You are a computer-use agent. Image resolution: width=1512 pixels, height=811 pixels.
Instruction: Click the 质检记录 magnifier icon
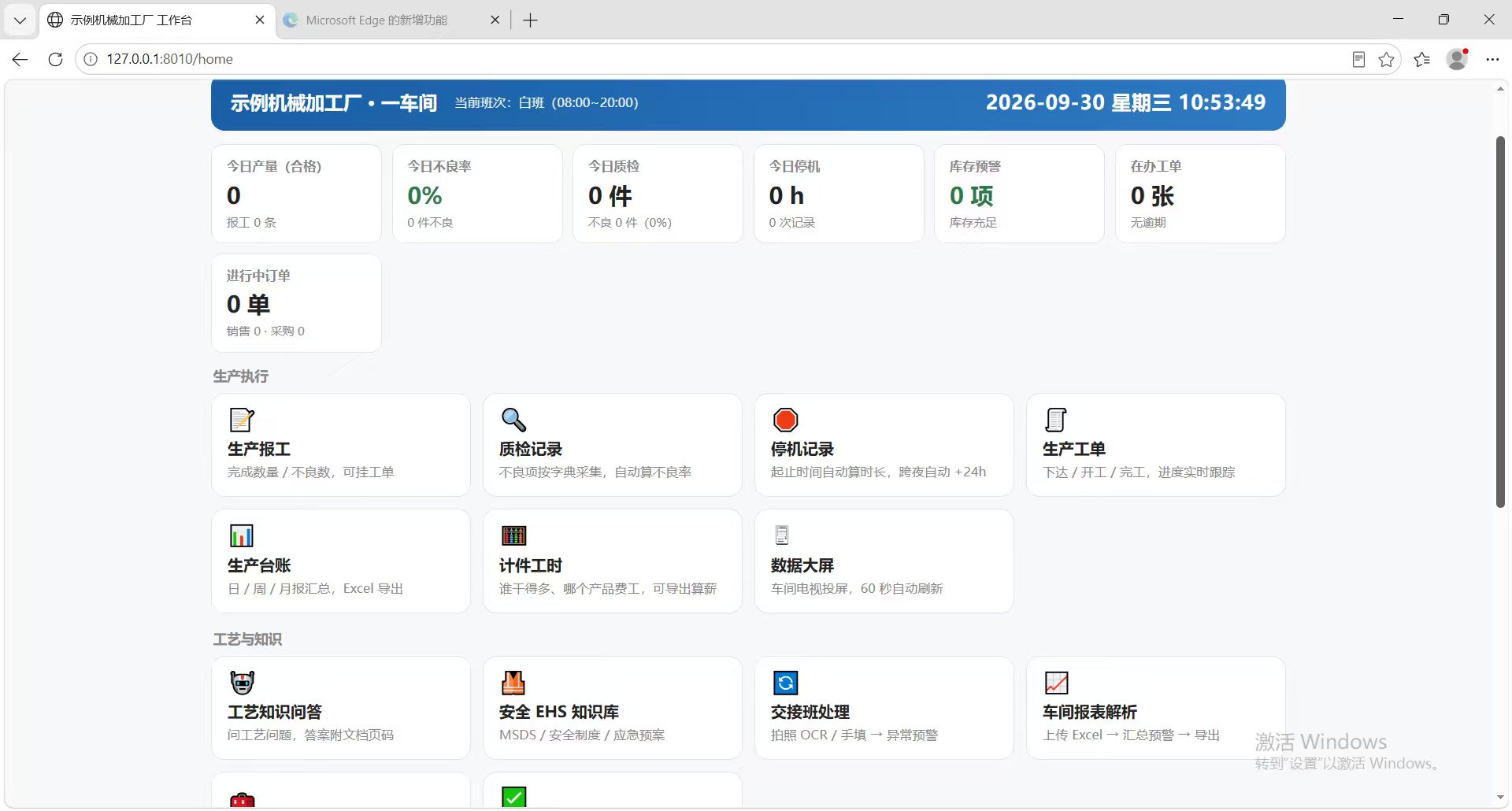click(513, 420)
